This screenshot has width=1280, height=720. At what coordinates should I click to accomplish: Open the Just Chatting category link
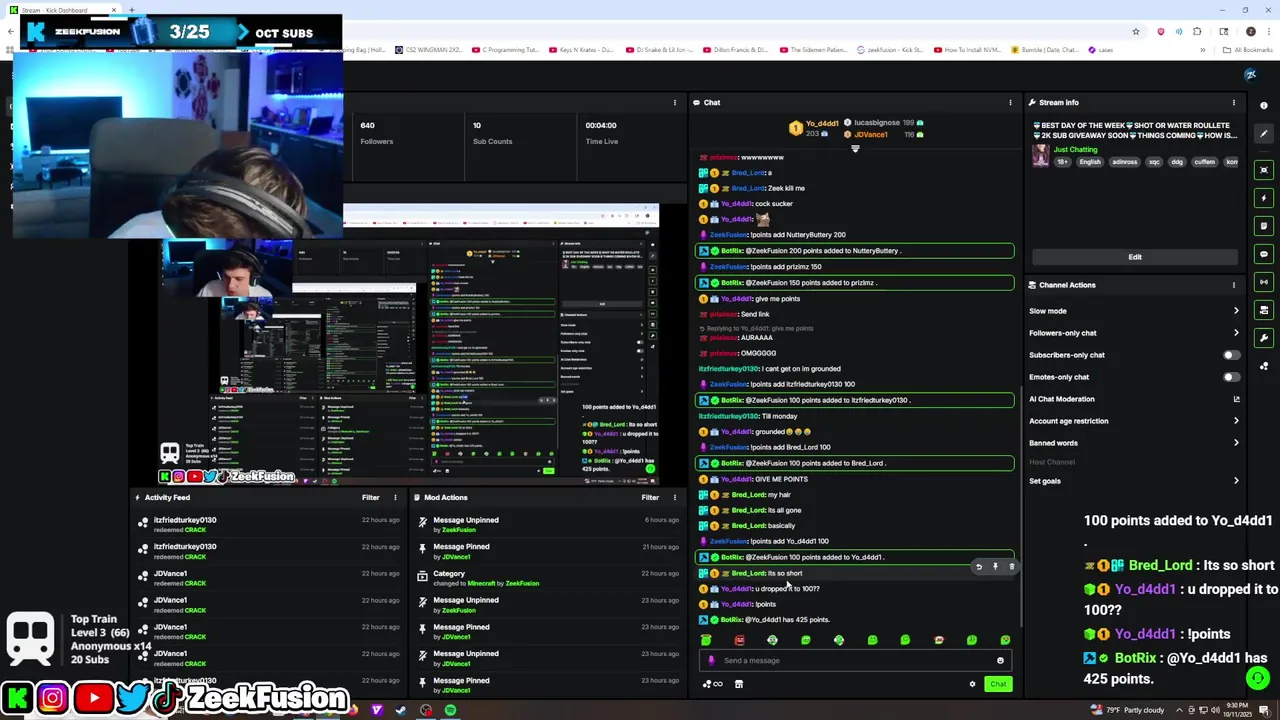pos(1075,149)
